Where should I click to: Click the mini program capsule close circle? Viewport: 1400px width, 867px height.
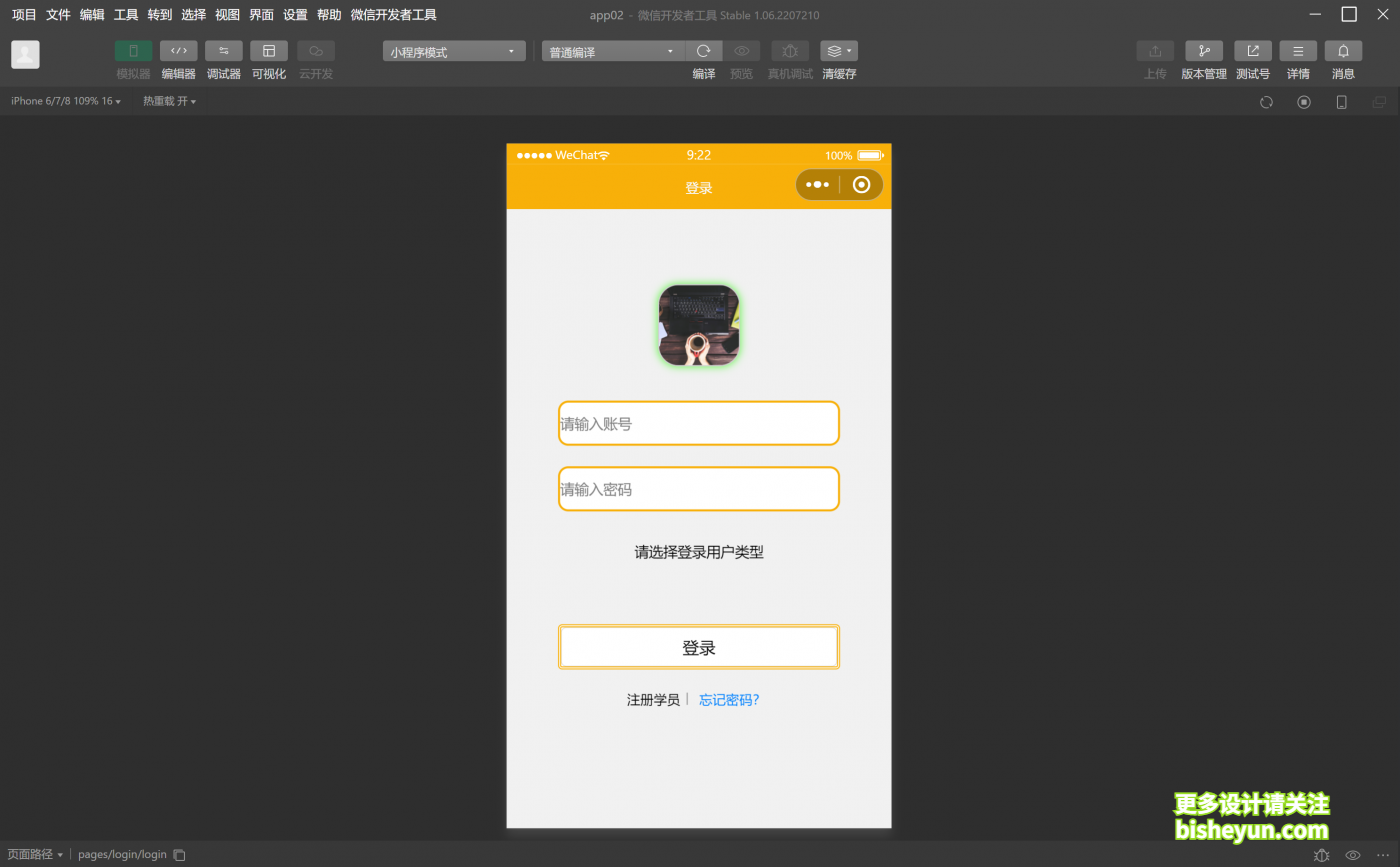[861, 185]
